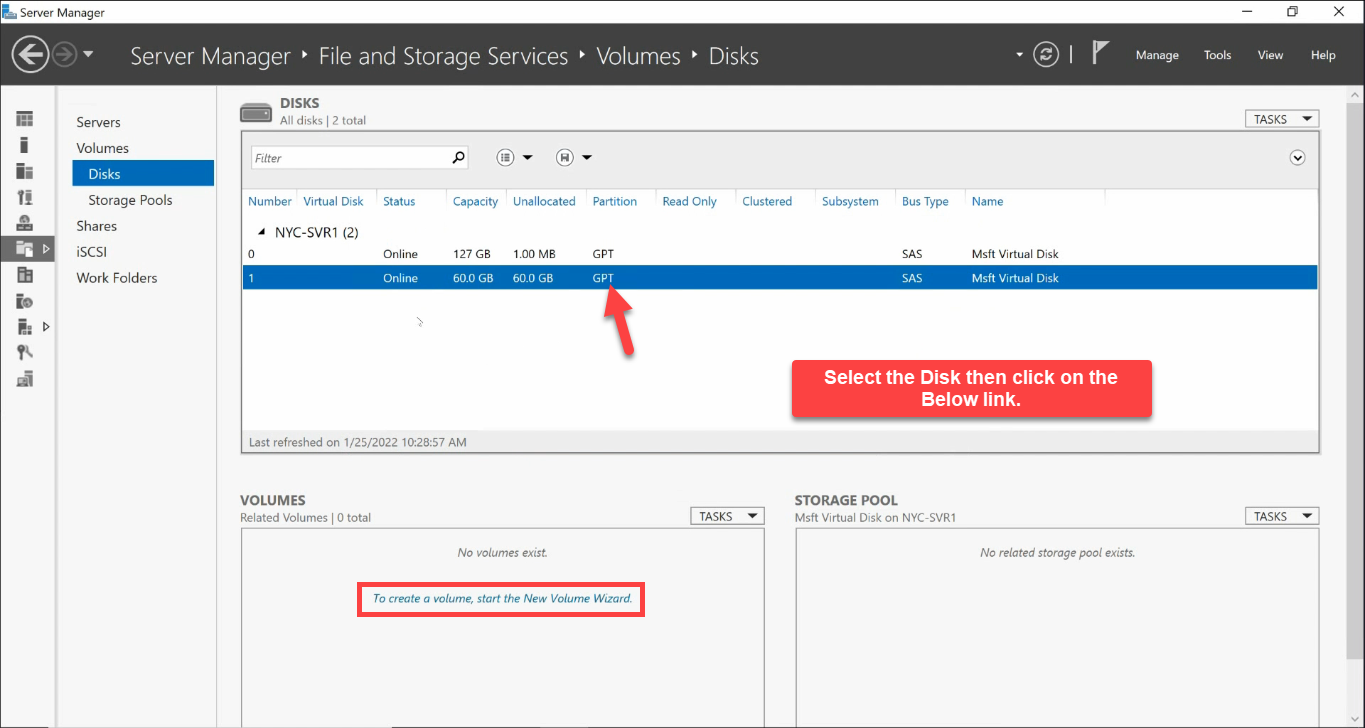Sort by the Virtual Disk column header
Image resolution: width=1365 pixels, height=728 pixels.
point(333,201)
